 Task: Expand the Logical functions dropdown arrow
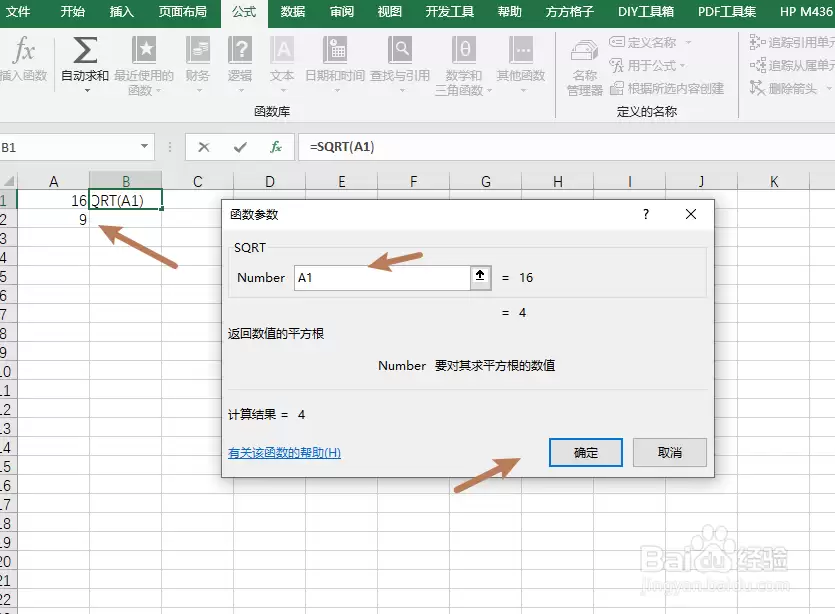pos(241,91)
